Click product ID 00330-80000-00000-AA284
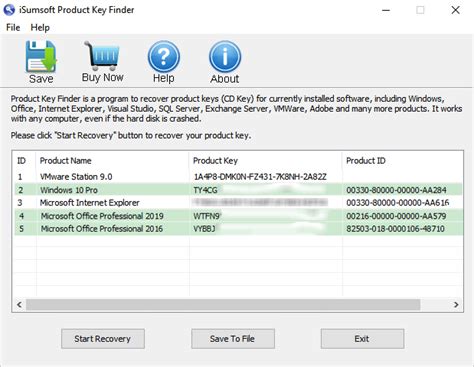Viewport: 474px width, 367px height. [396, 190]
